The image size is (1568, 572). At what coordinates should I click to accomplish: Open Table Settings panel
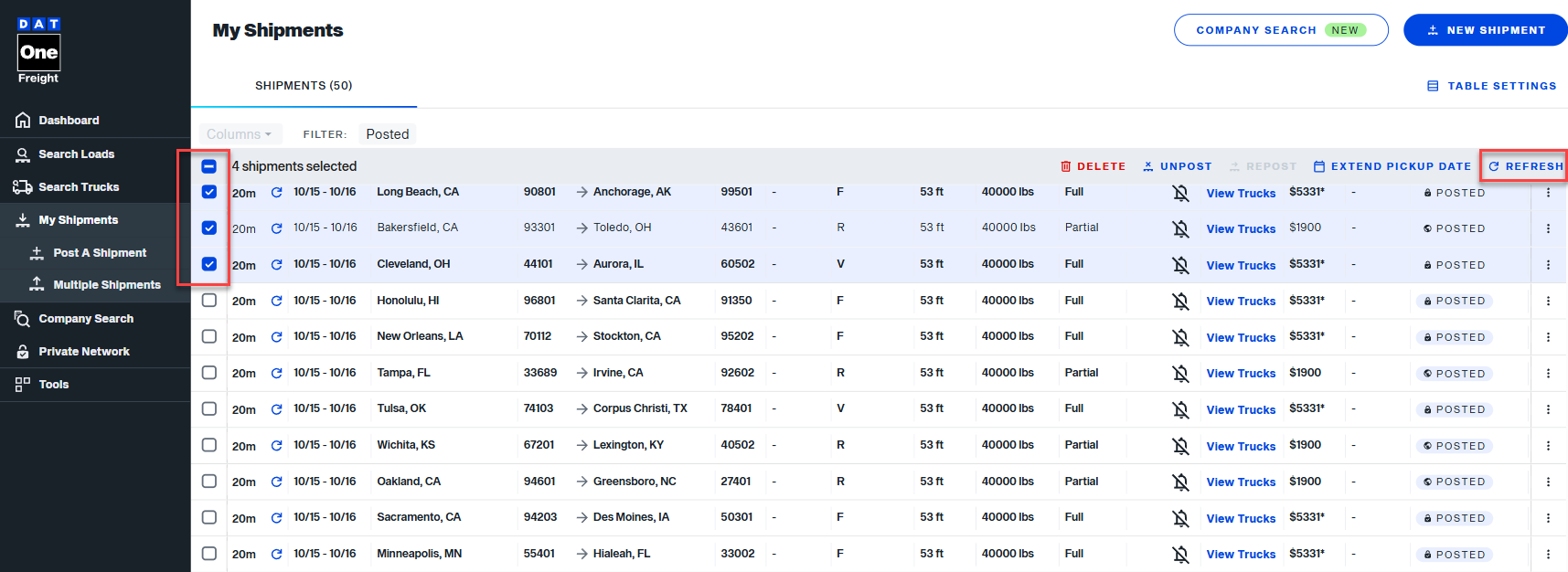tap(1491, 86)
